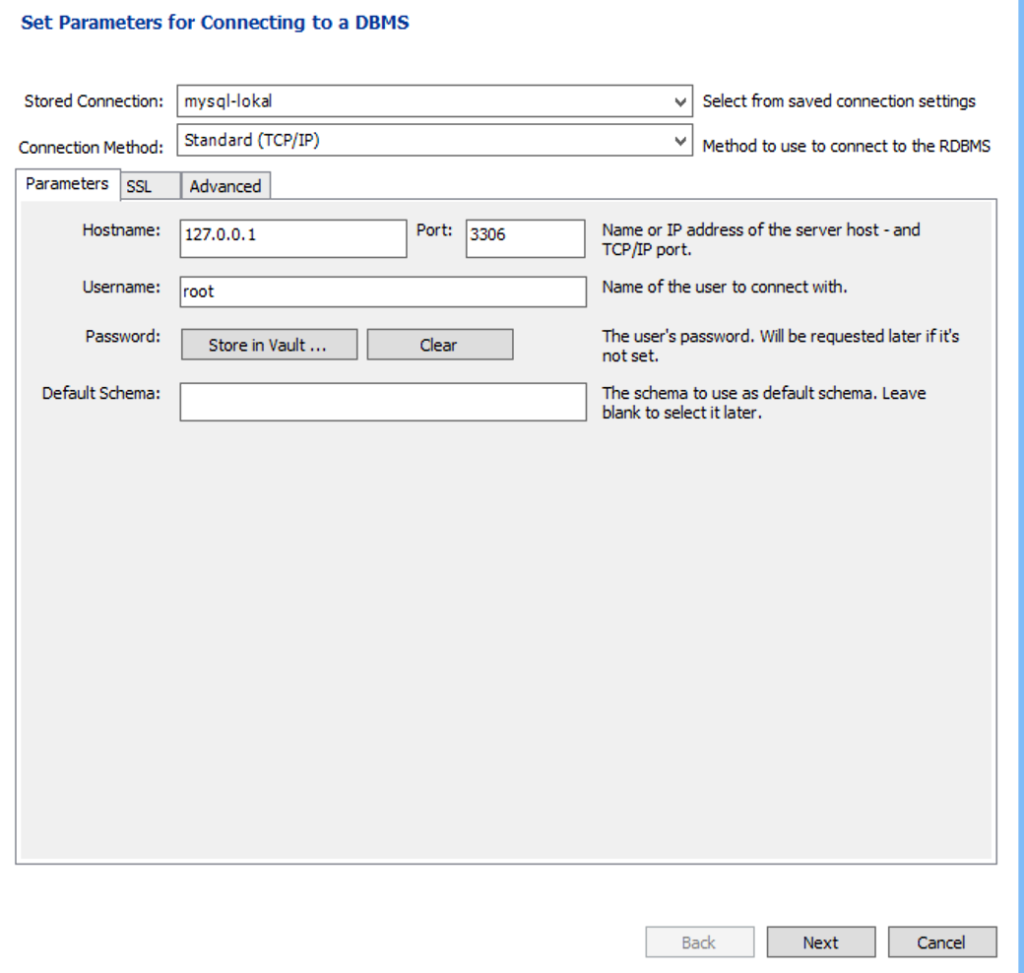Cancel the connection wizard

(x=942, y=942)
